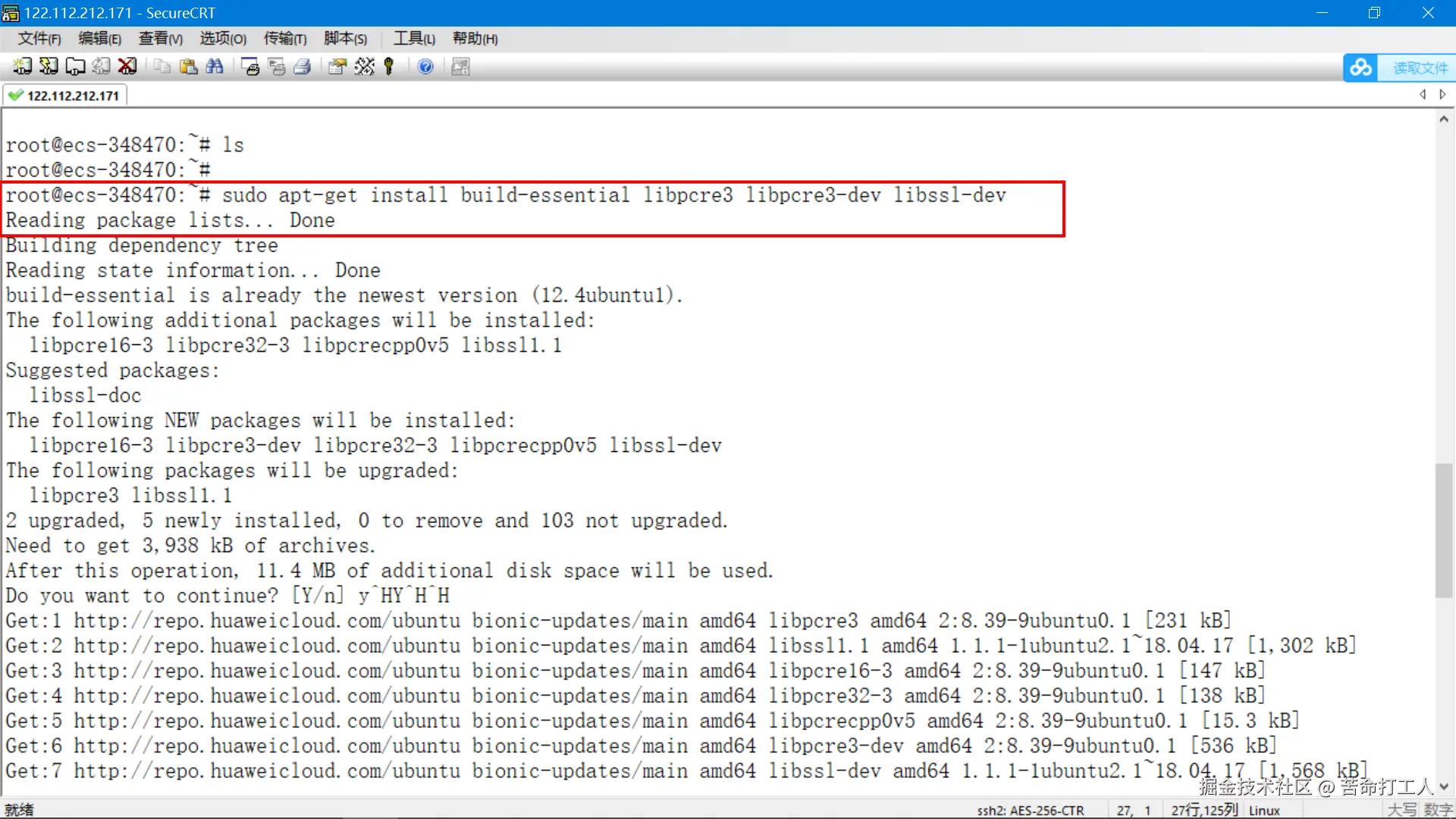Open Find with the binoculars icon

coord(215,67)
